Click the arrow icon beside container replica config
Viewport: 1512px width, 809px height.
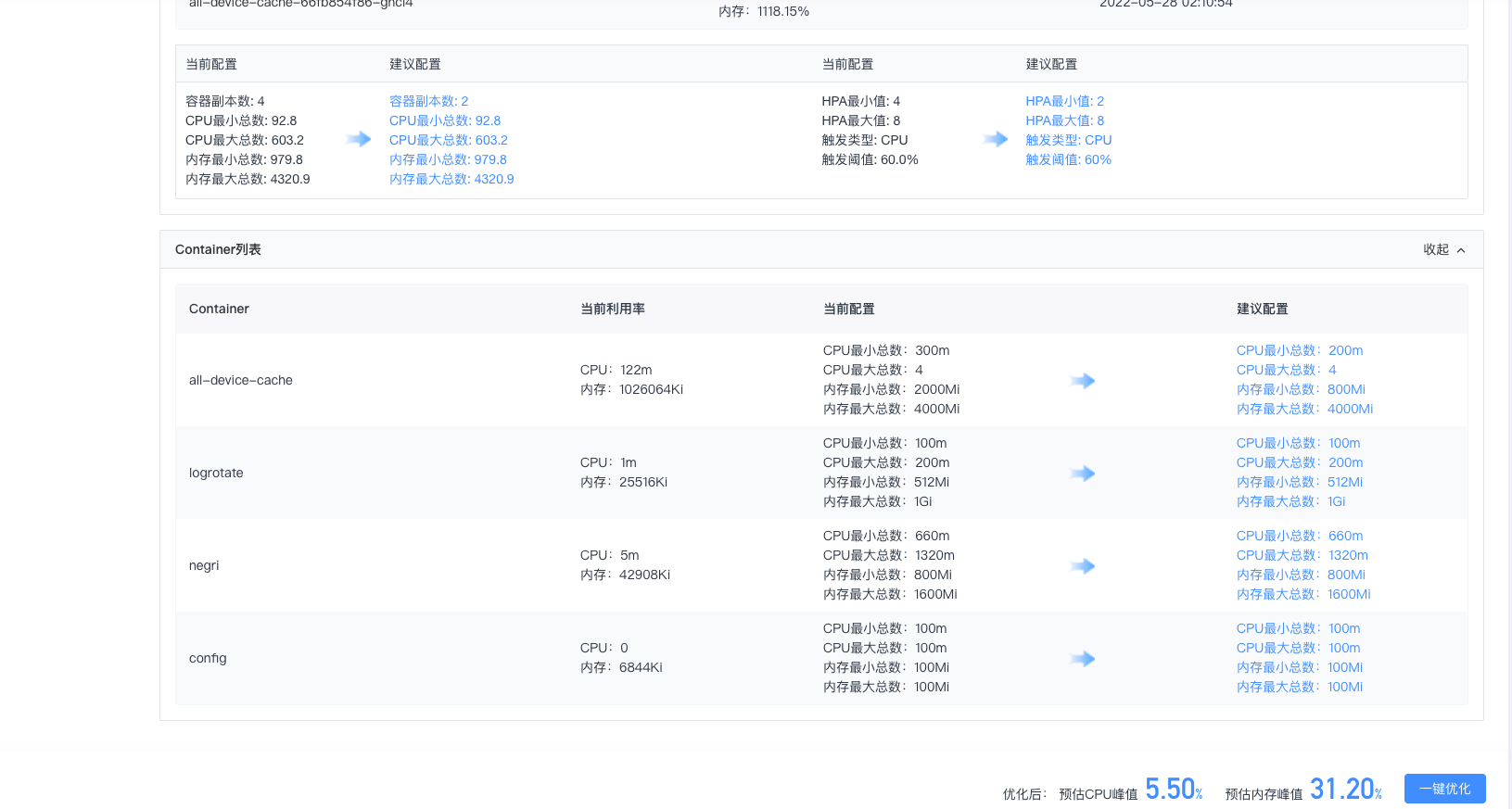click(358, 140)
